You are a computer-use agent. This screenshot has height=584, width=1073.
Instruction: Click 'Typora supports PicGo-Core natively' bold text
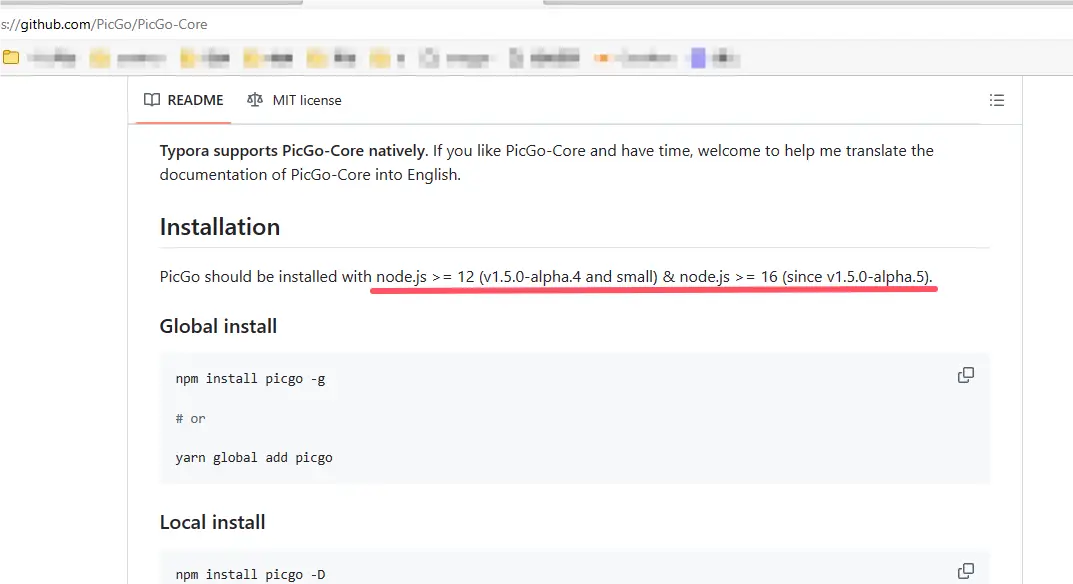(x=293, y=151)
